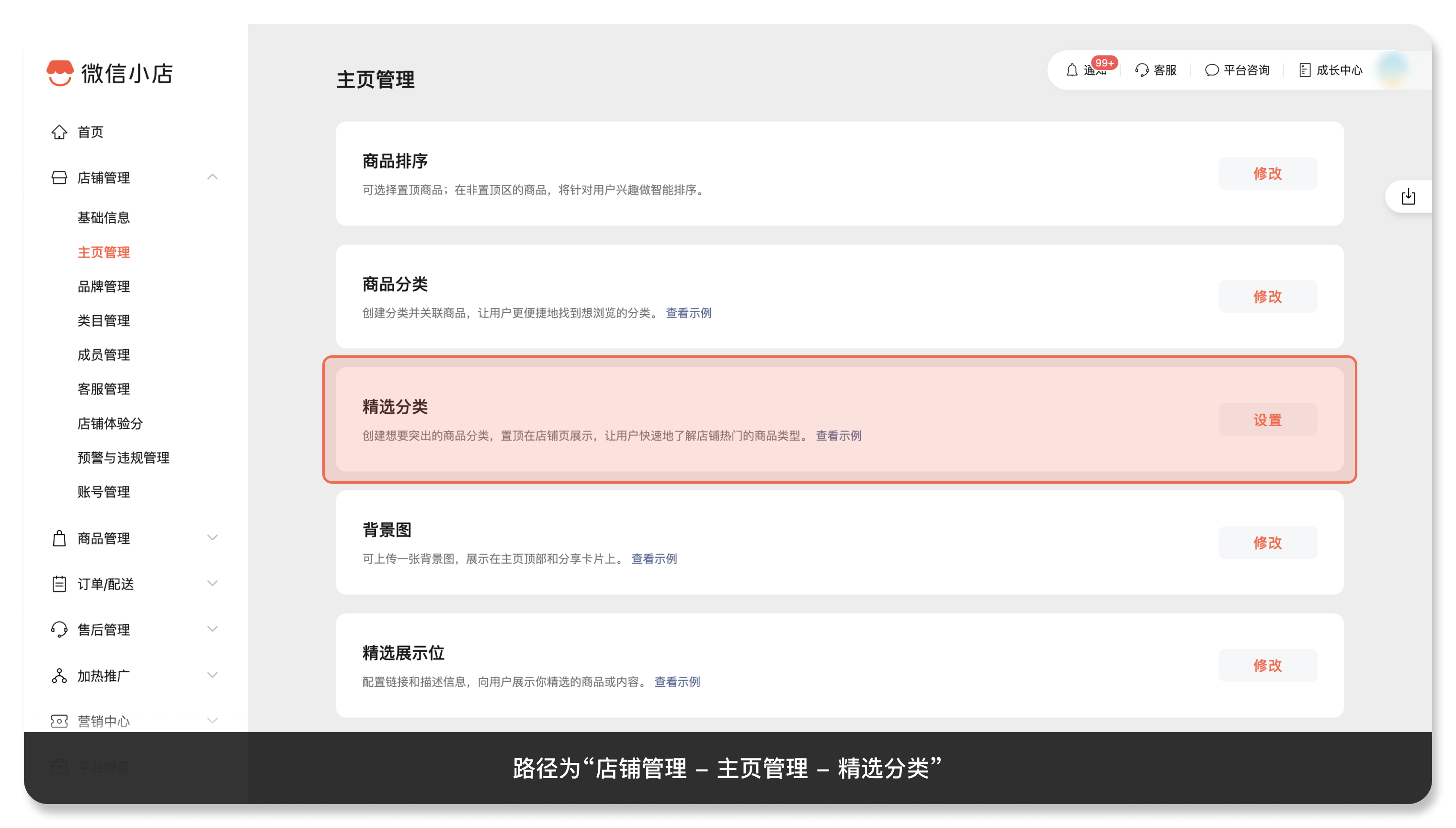Click 修改 button for 商品排序

coord(1267,173)
